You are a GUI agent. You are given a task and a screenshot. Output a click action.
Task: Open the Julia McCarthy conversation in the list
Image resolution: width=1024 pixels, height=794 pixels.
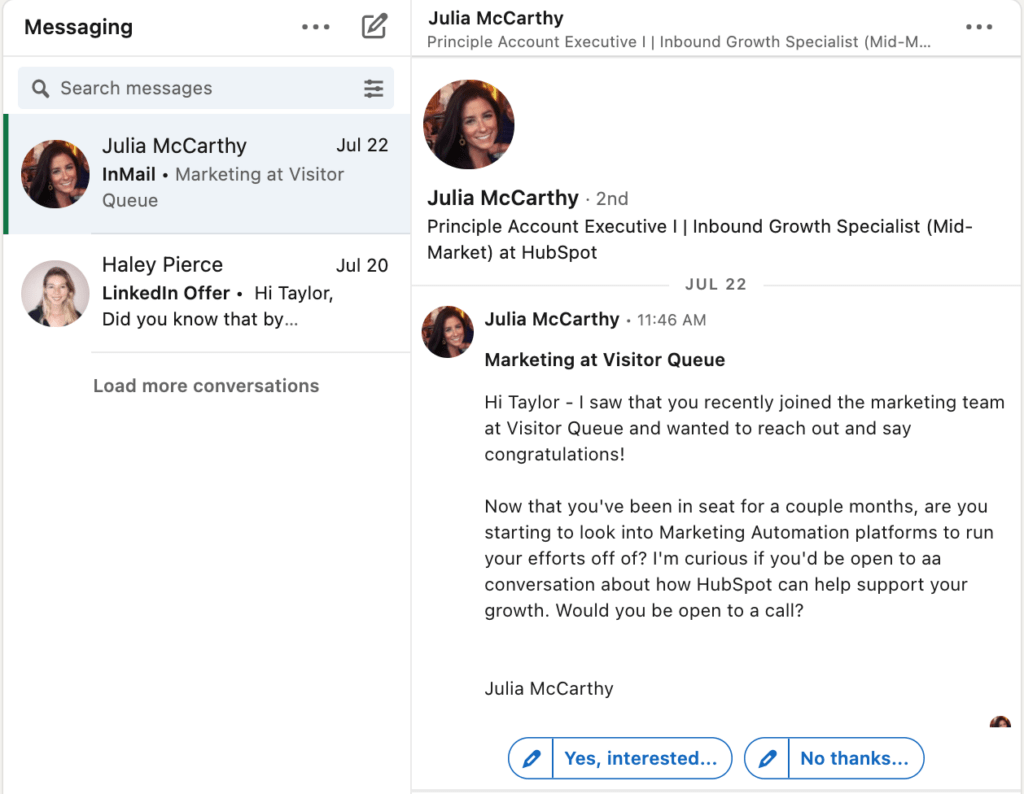208,174
